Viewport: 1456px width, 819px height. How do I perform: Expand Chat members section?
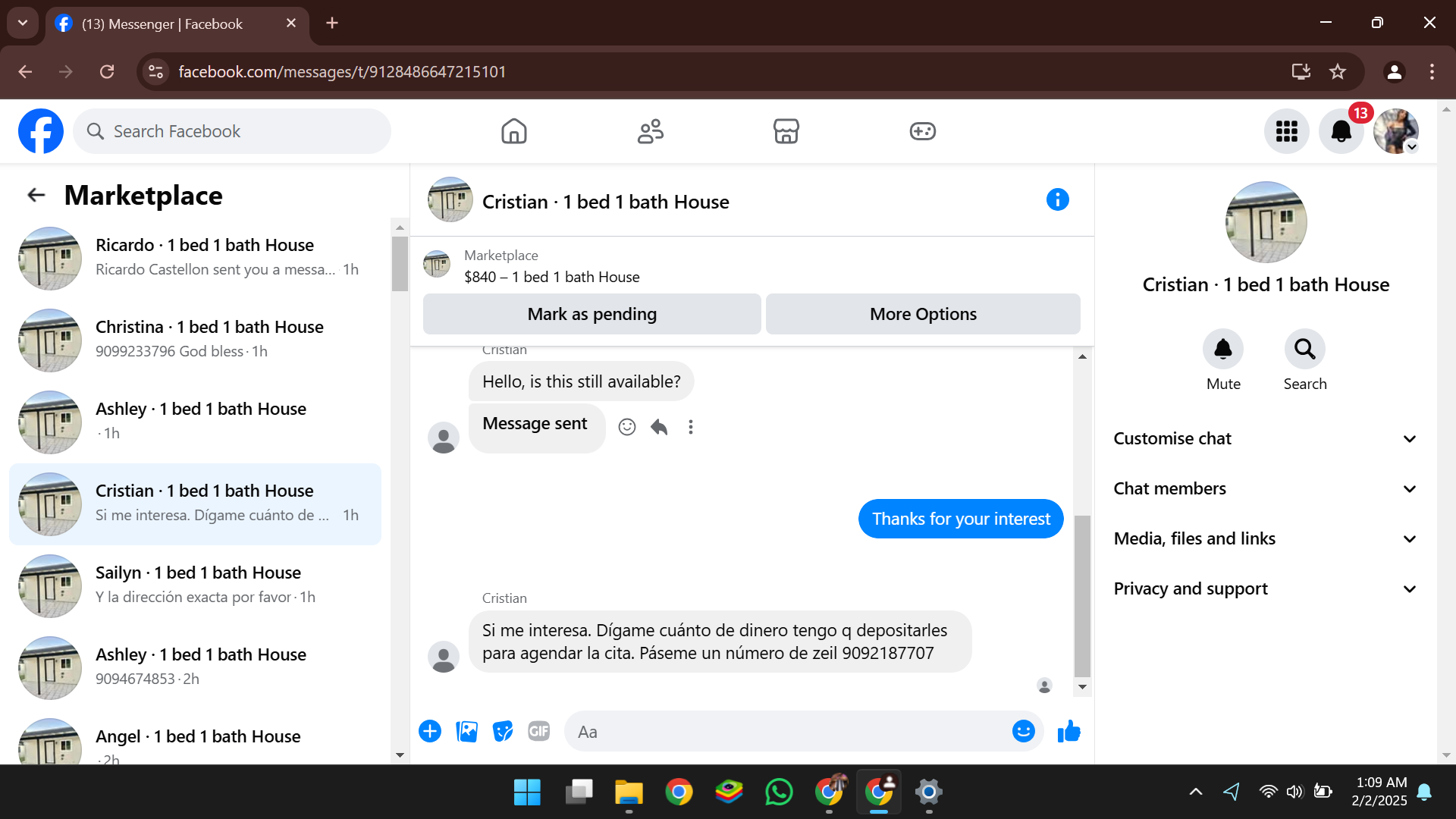click(x=1264, y=489)
